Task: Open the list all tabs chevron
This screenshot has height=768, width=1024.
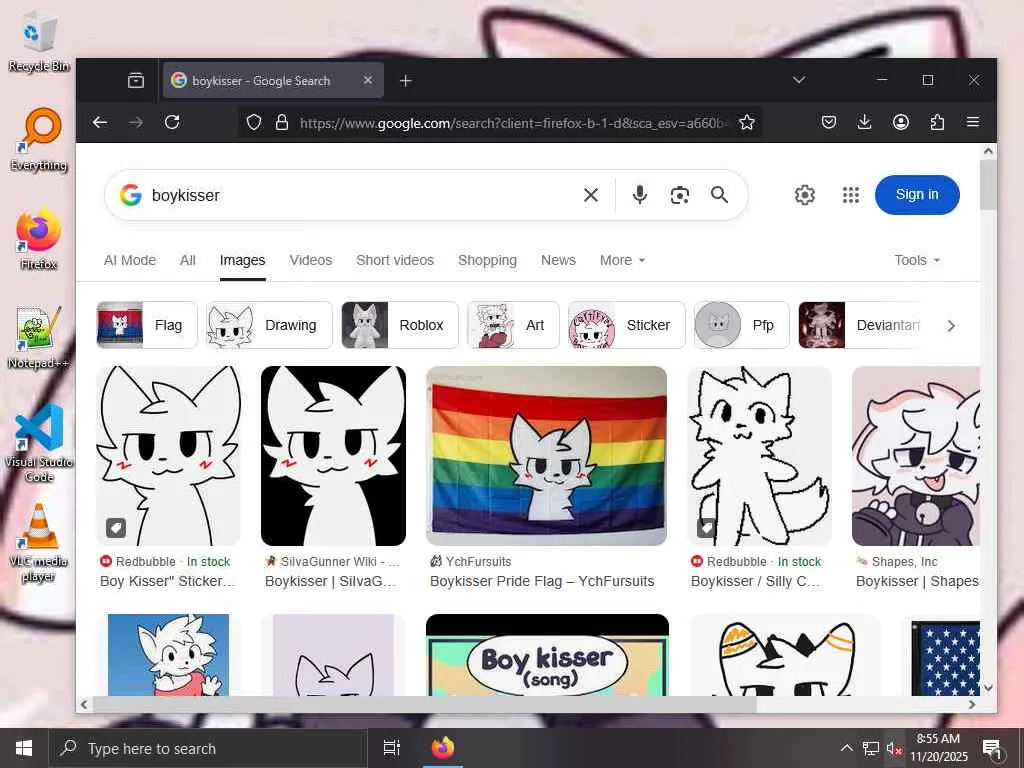Action: tap(799, 80)
